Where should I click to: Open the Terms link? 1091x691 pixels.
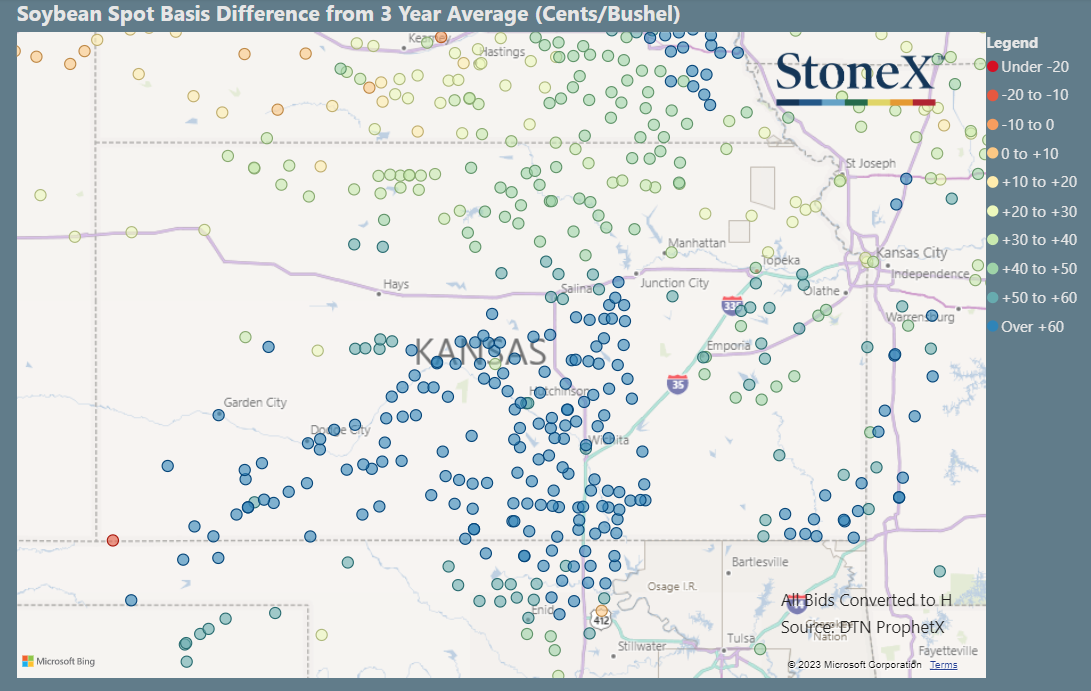pyautogui.click(x=944, y=664)
